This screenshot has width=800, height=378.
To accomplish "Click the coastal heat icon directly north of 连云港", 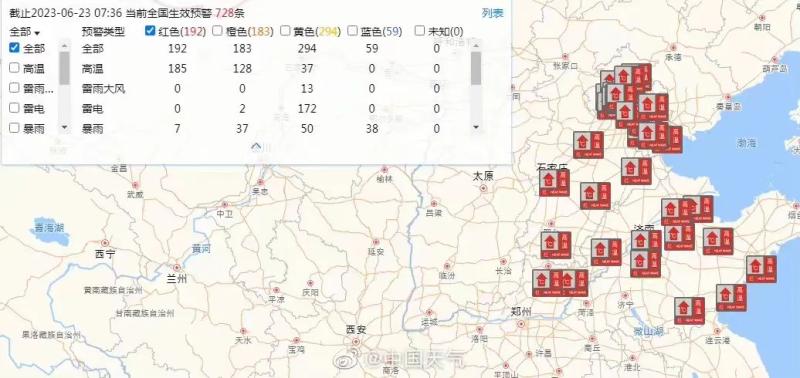I will point(731,297).
